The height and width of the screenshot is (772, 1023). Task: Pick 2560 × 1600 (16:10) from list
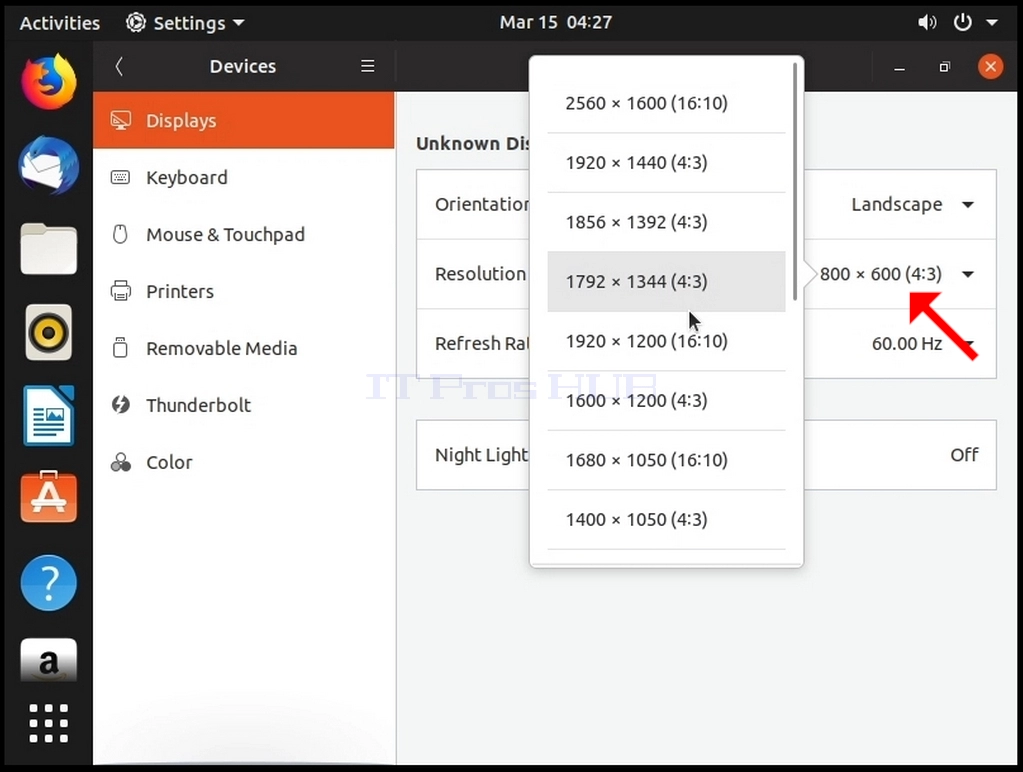[666, 103]
